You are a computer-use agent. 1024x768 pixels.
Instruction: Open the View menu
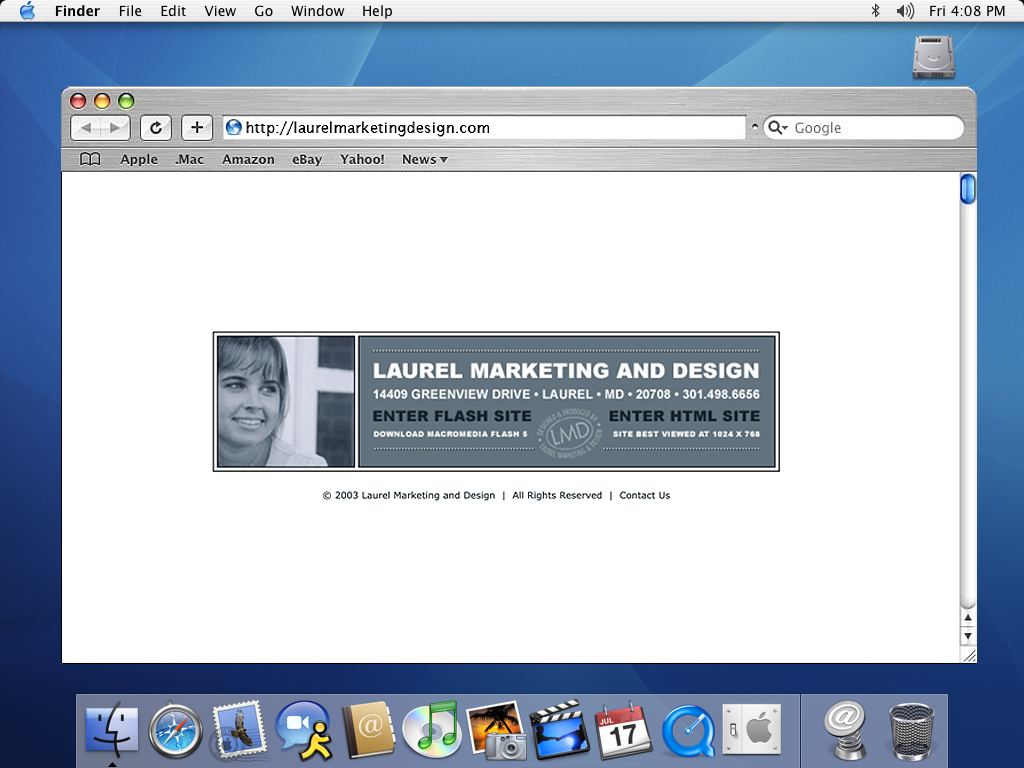[x=220, y=11]
